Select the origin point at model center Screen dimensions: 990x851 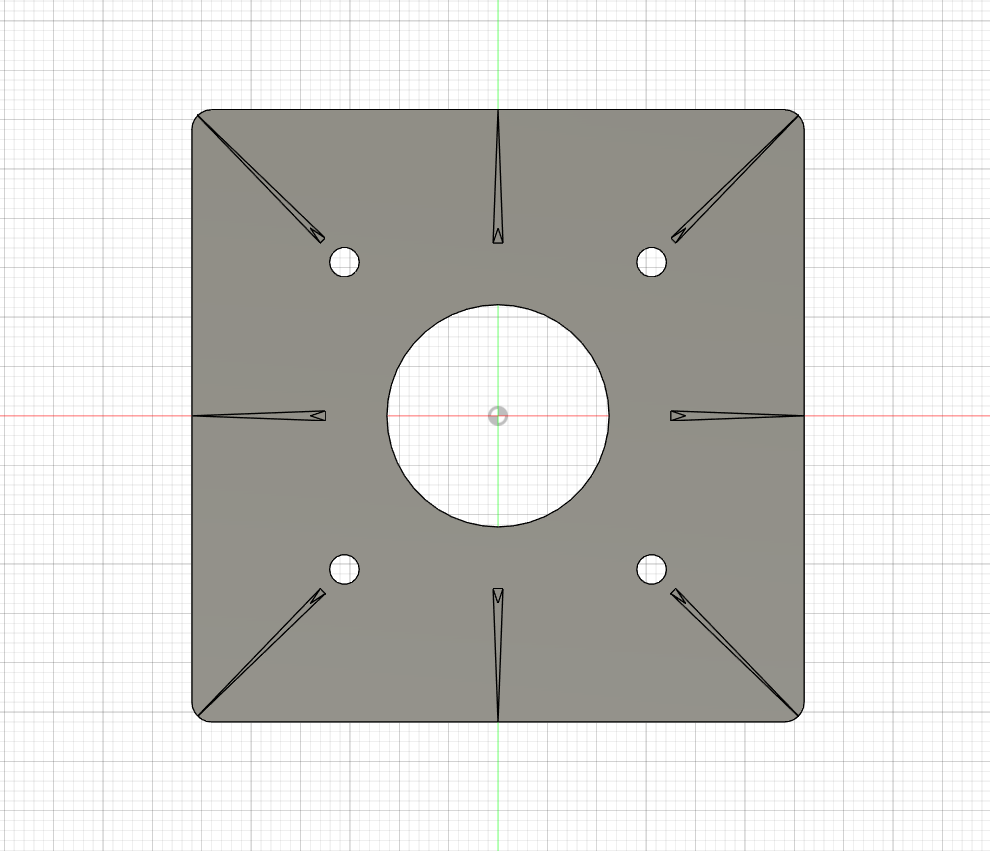(499, 415)
